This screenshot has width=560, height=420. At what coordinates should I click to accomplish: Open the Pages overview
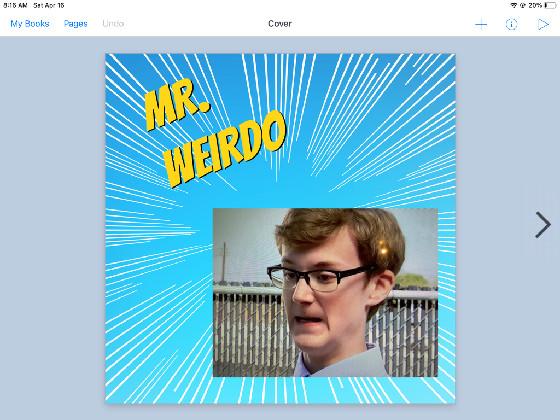(x=75, y=24)
